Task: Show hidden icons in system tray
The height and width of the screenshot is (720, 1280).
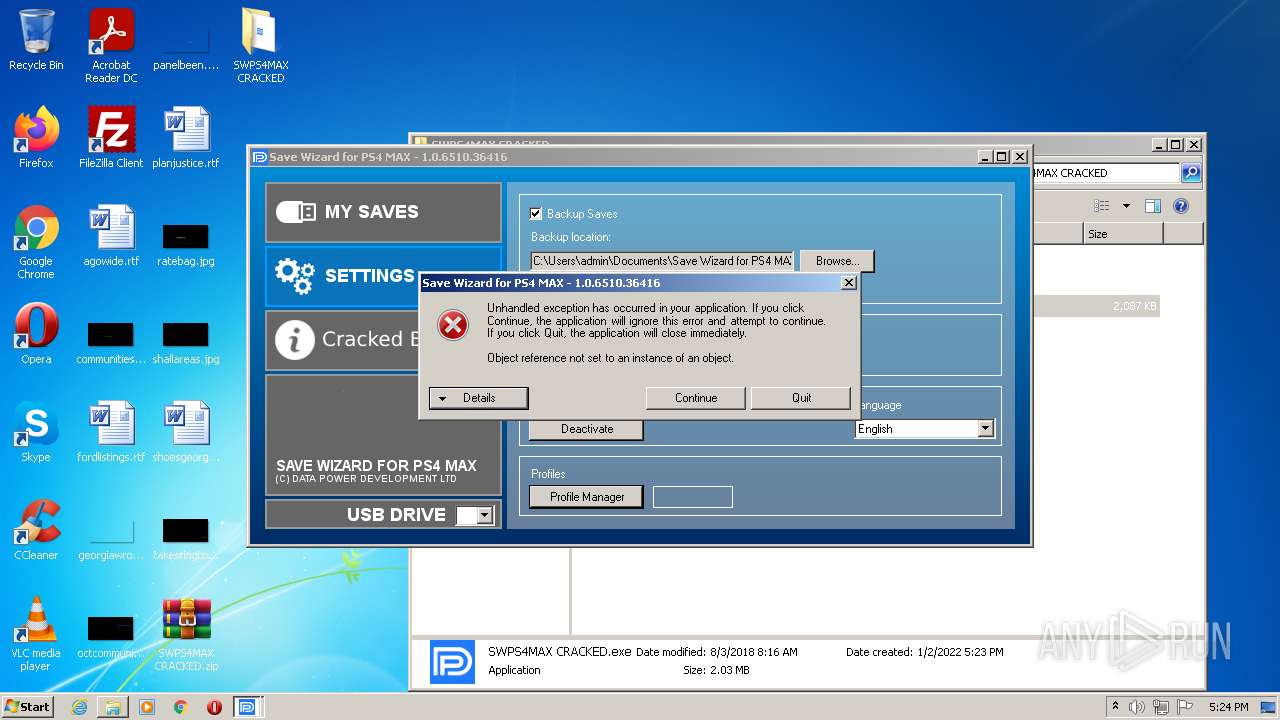Action: [x=1115, y=707]
